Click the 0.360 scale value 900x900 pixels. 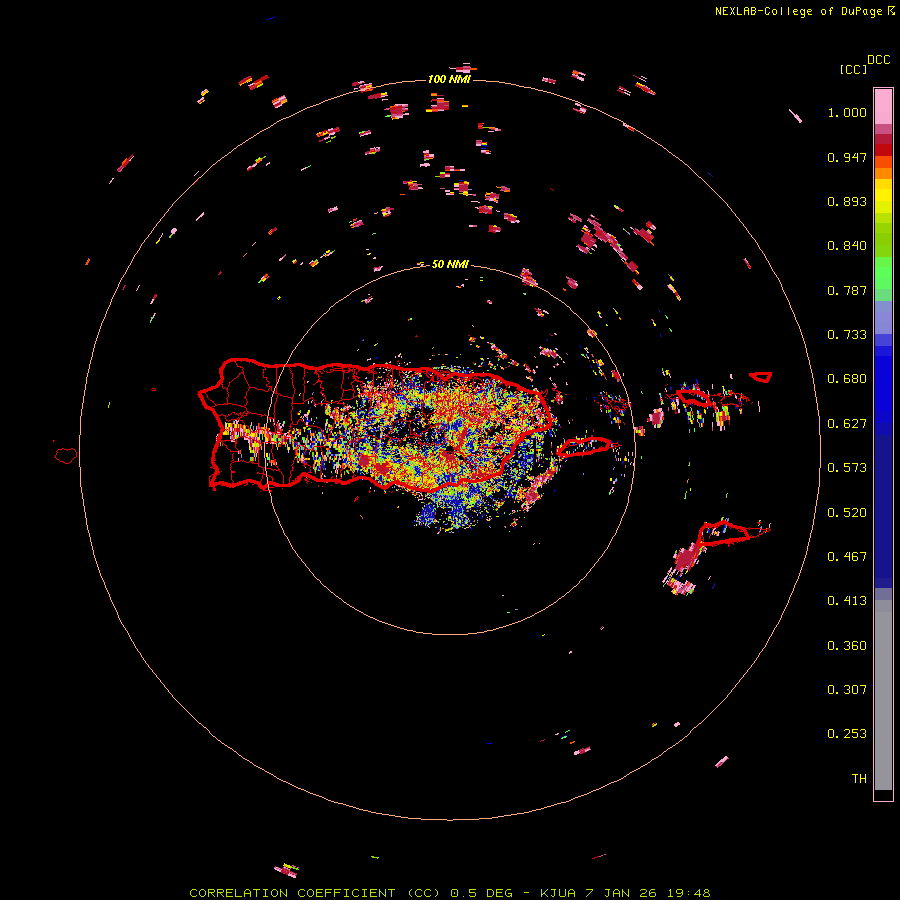[x=847, y=646]
